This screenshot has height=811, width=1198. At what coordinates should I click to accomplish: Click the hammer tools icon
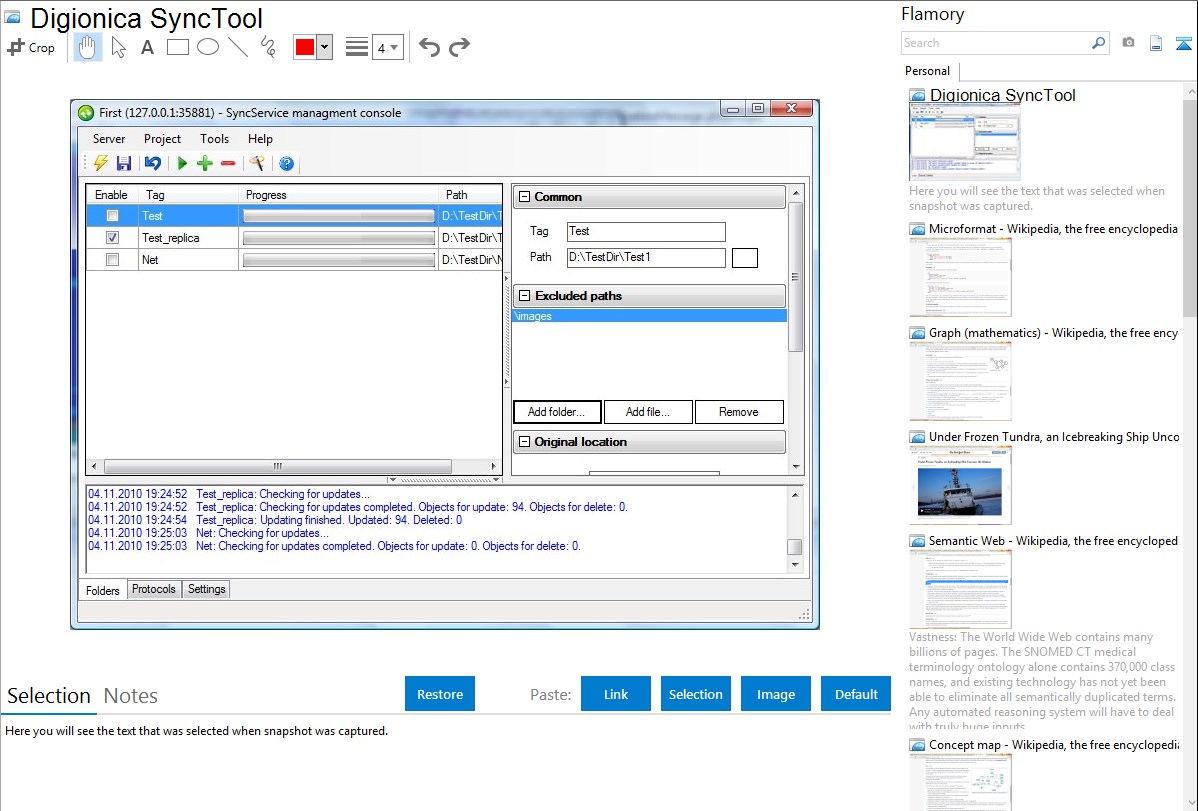click(x=257, y=163)
